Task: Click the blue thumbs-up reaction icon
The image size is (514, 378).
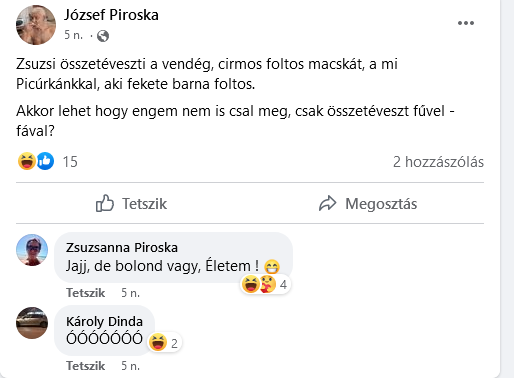Action: 45,161
